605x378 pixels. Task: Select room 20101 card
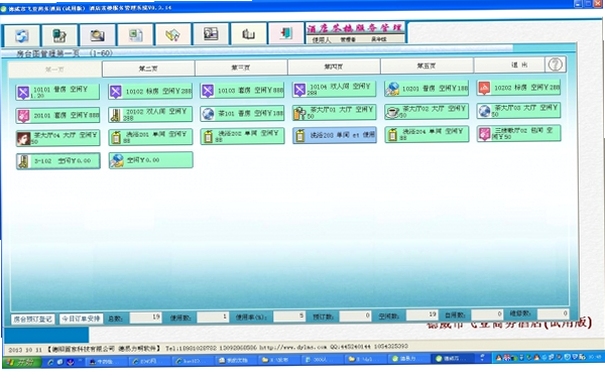click(58, 115)
